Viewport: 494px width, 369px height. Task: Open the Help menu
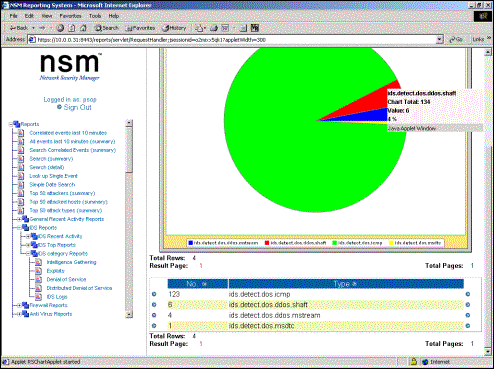pyautogui.click(x=114, y=16)
